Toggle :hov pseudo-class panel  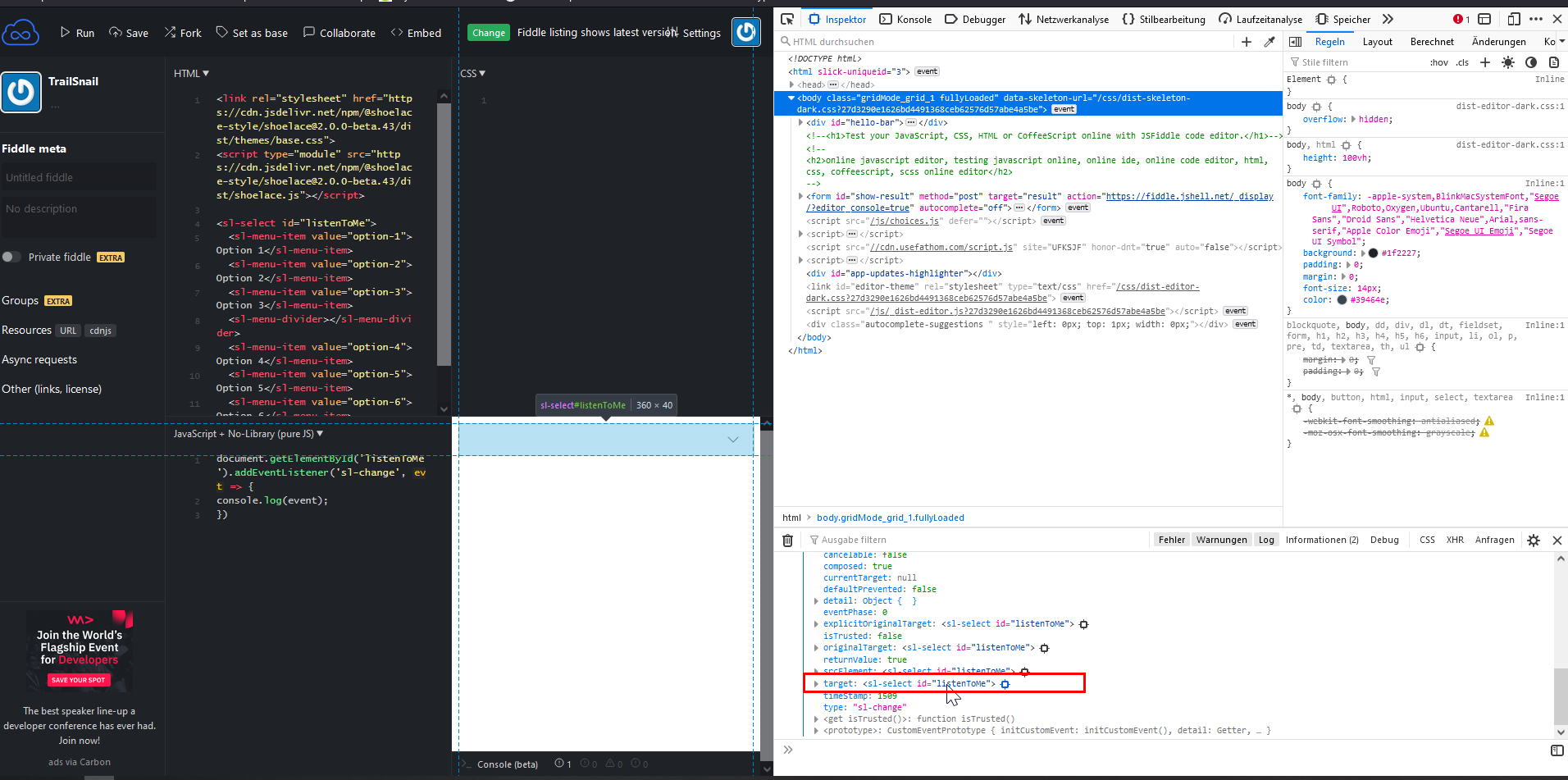pyautogui.click(x=1438, y=62)
